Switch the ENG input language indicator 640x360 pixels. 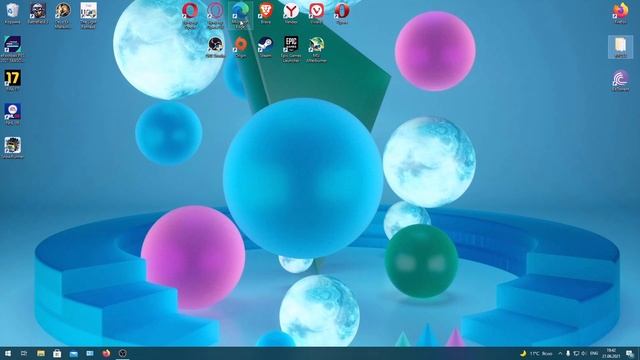click(594, 353)
